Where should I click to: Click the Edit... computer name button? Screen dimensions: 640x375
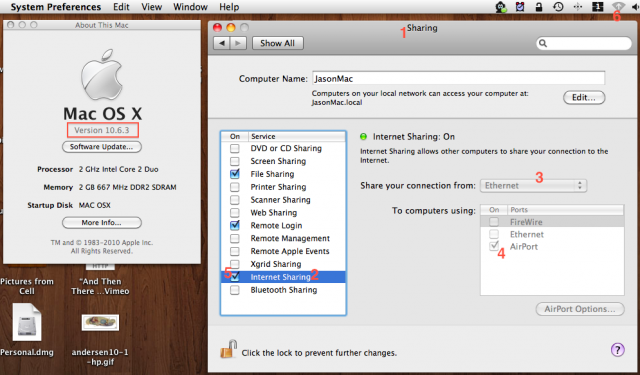click(x=584, y=98)
